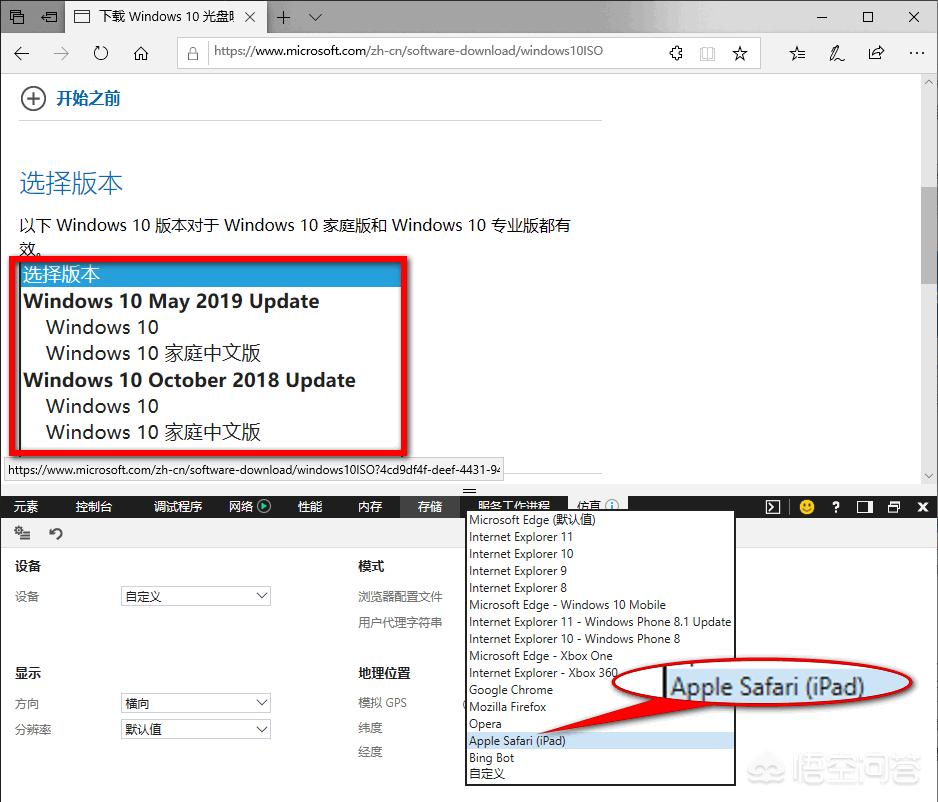The image size is (938, 802).
Task: Go to the home page
Action: (x=141, y=54)
